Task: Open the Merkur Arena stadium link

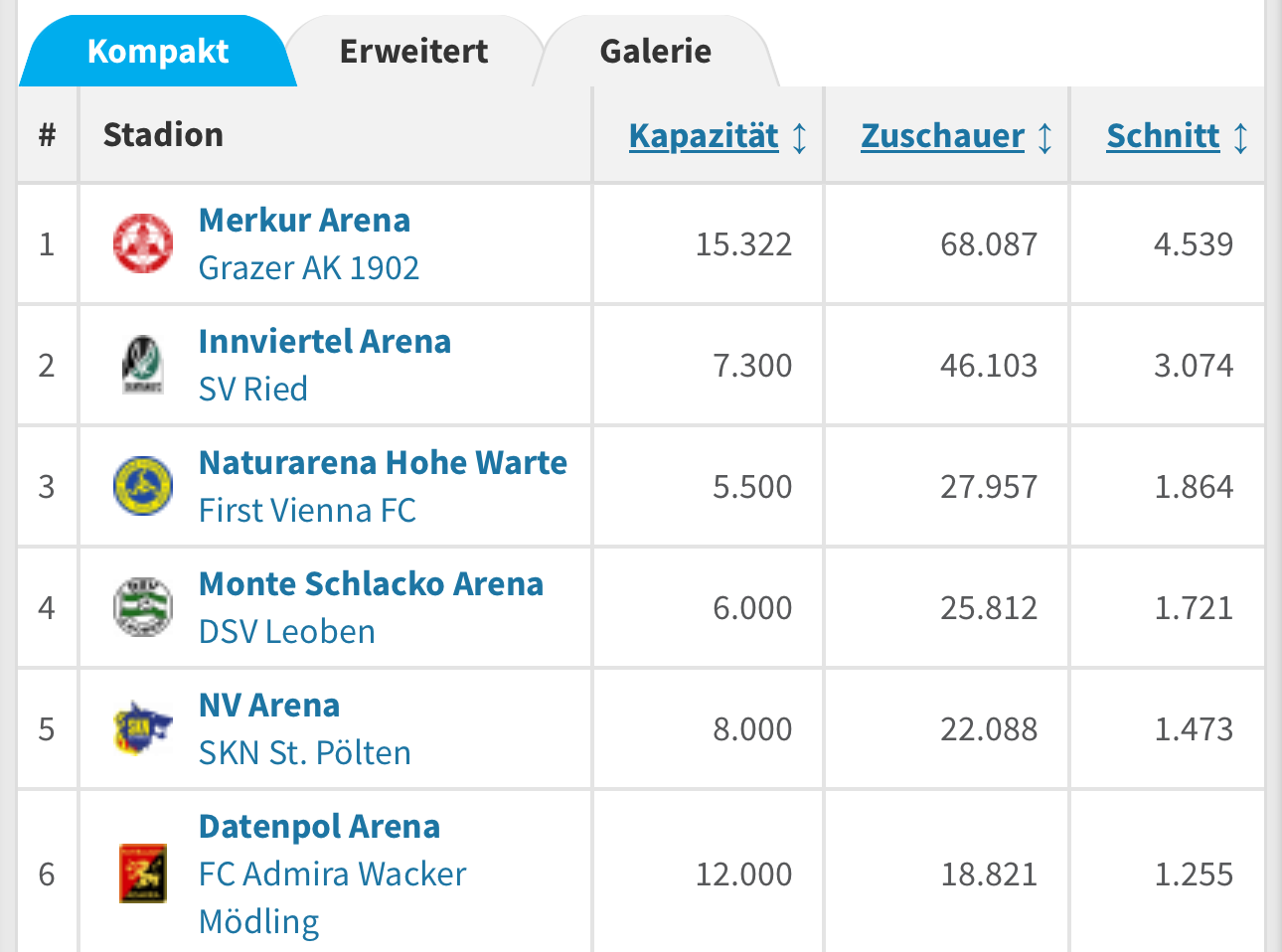Action: point(304,221)
